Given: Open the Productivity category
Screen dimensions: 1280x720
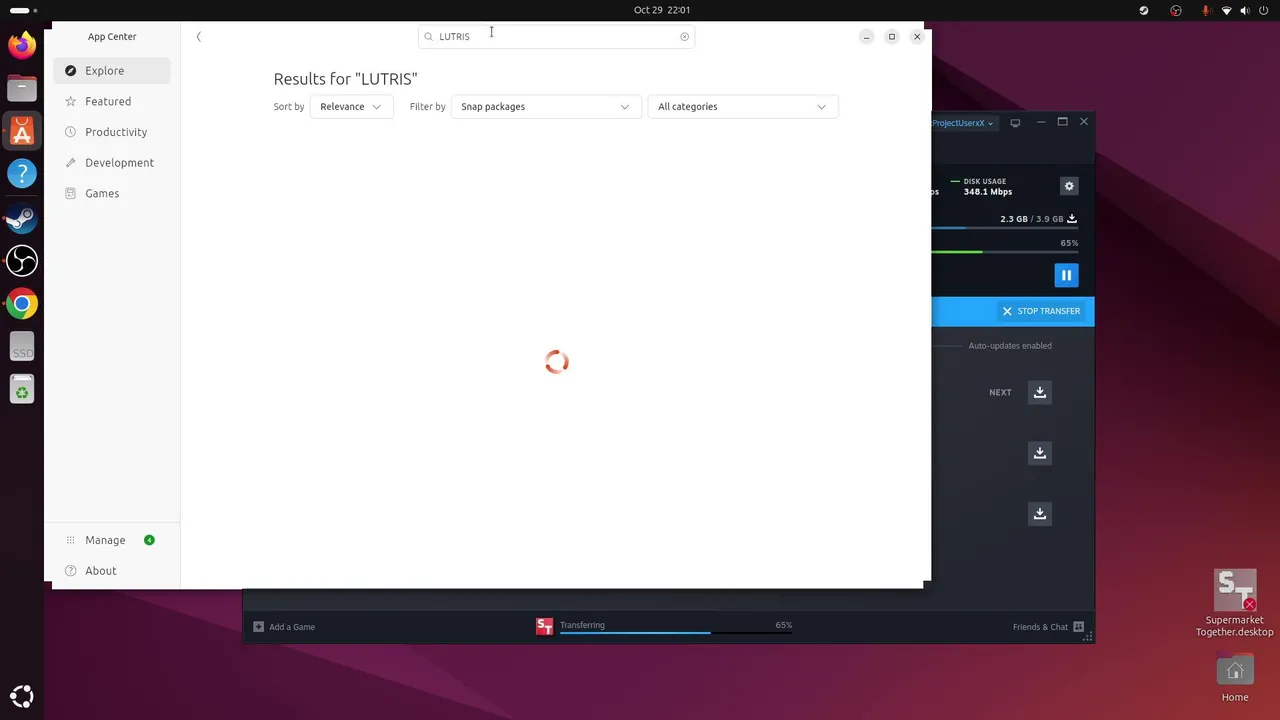Looking at the screenshot, I should [112, 132].
